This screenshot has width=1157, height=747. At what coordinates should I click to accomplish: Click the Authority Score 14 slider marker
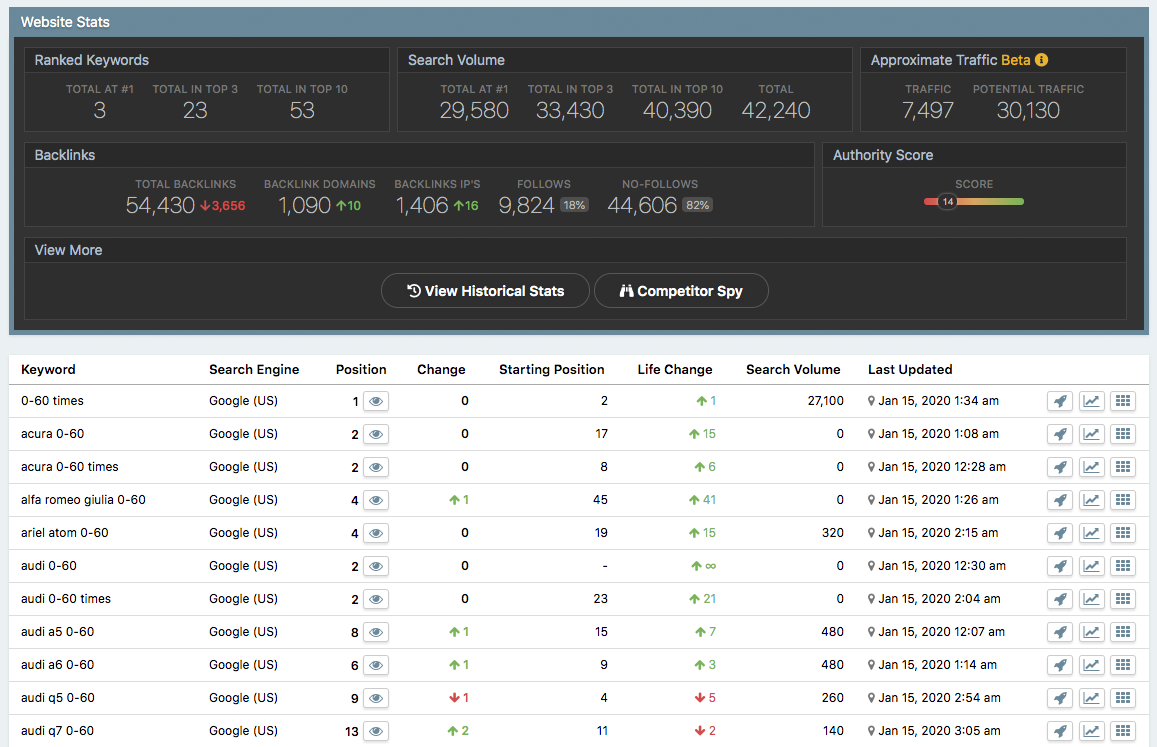point(947,202)
